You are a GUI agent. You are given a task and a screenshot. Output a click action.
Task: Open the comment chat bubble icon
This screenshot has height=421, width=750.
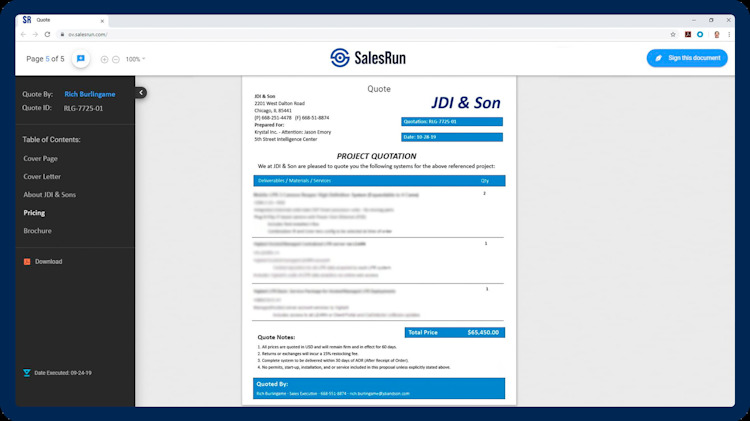81,59
